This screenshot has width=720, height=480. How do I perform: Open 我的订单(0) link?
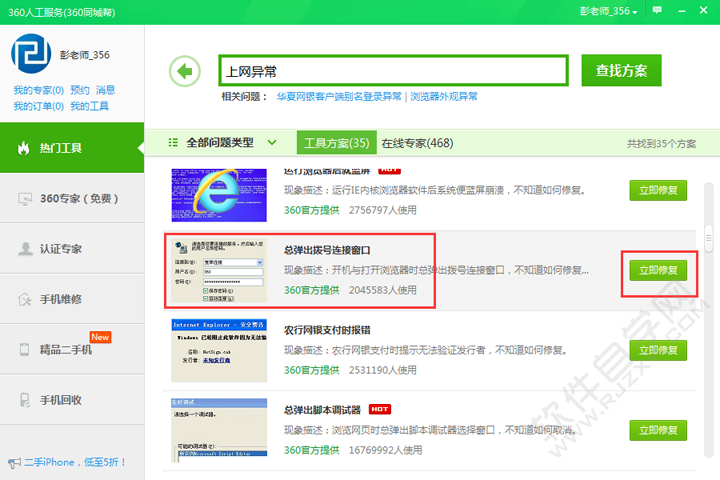[39, 106]
